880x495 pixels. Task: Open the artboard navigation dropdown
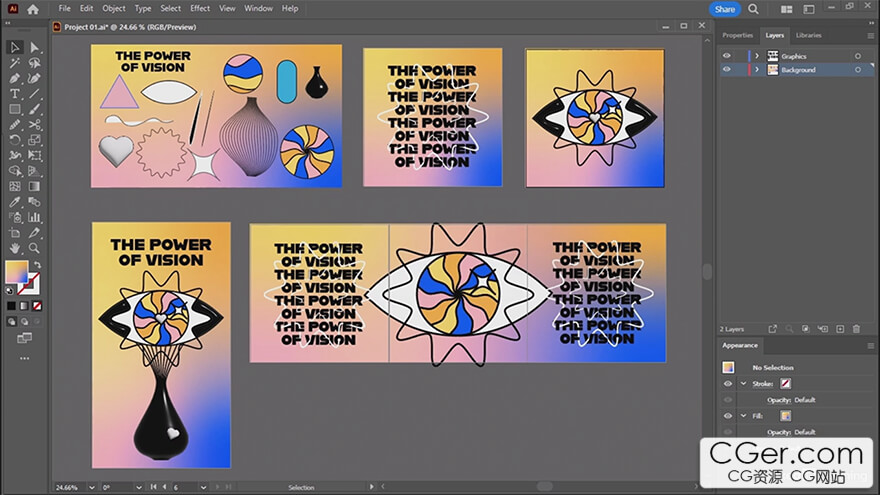tap(203, 488)
